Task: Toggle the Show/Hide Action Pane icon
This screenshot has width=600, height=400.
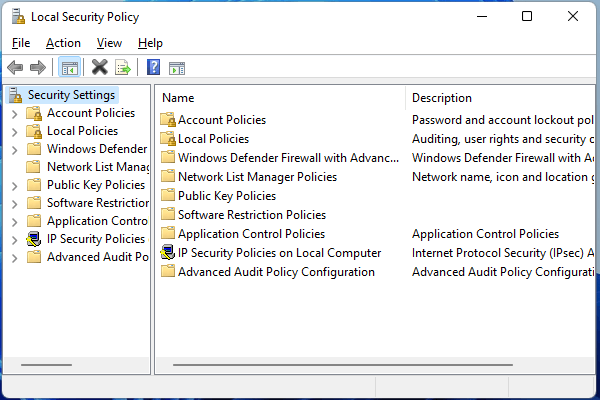Action: point(177,68)
